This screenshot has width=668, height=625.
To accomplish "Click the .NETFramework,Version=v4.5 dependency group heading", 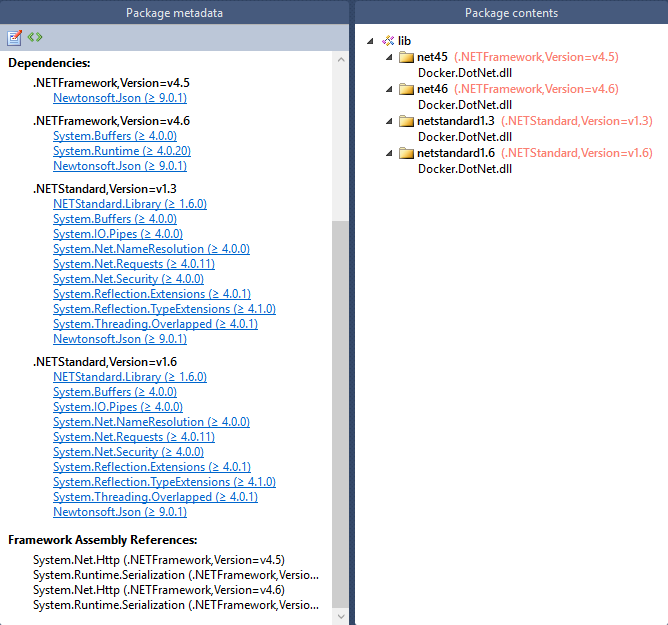I will [111, 83].
